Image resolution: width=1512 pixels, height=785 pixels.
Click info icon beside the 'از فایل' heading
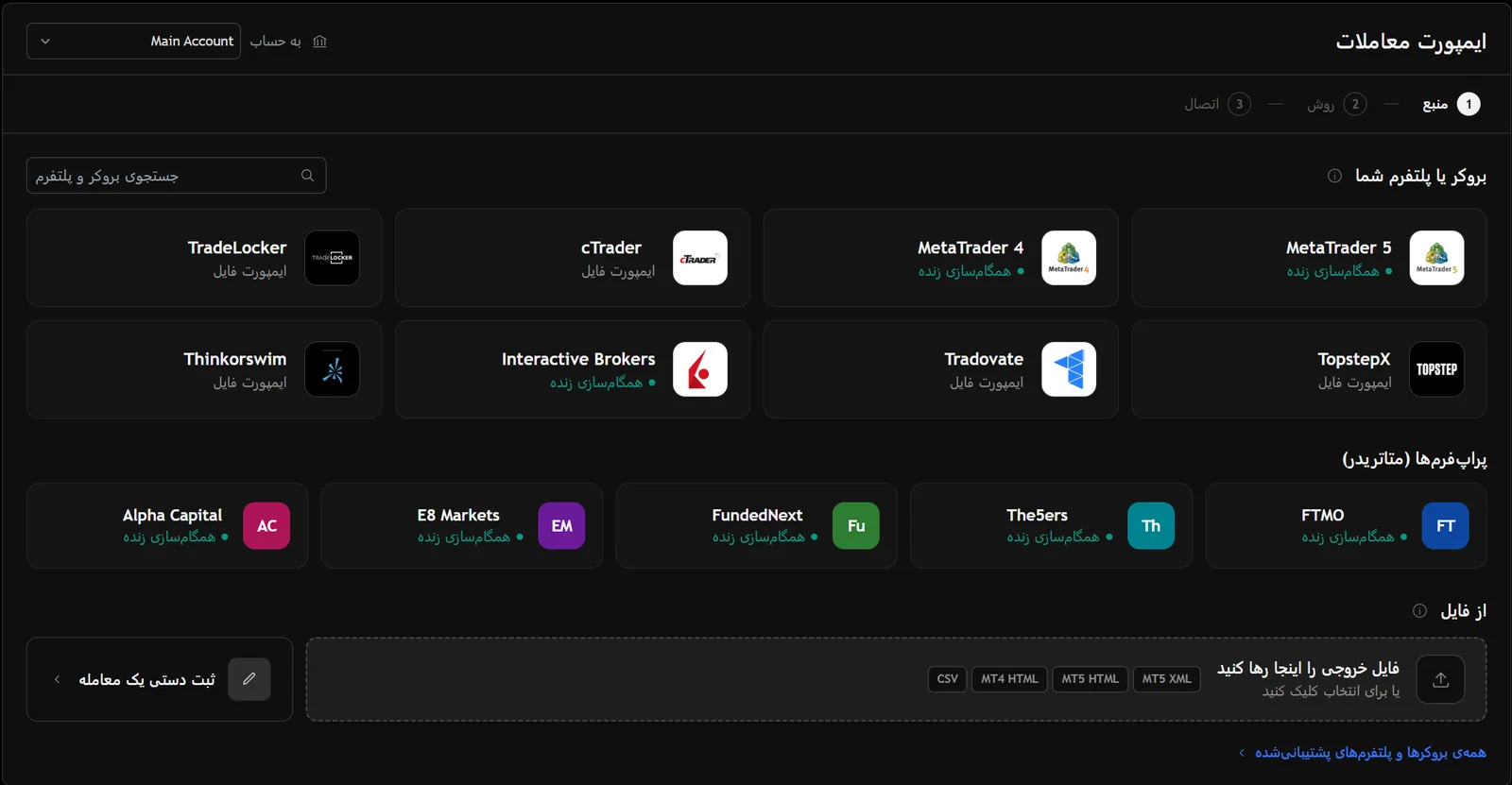[1419, 611]
